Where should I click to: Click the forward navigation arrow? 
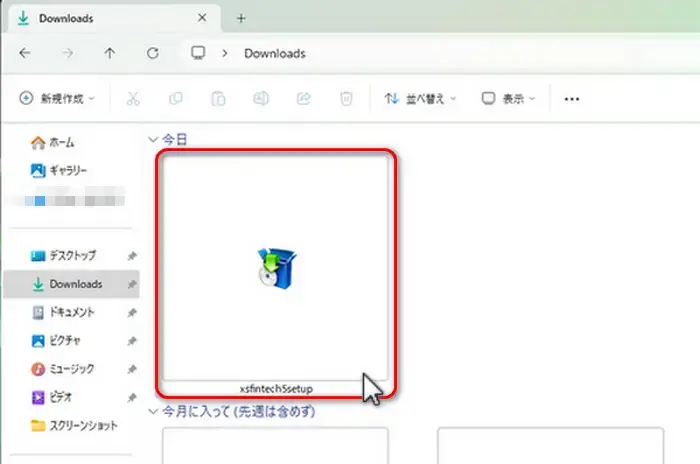[x=67, y=53]
